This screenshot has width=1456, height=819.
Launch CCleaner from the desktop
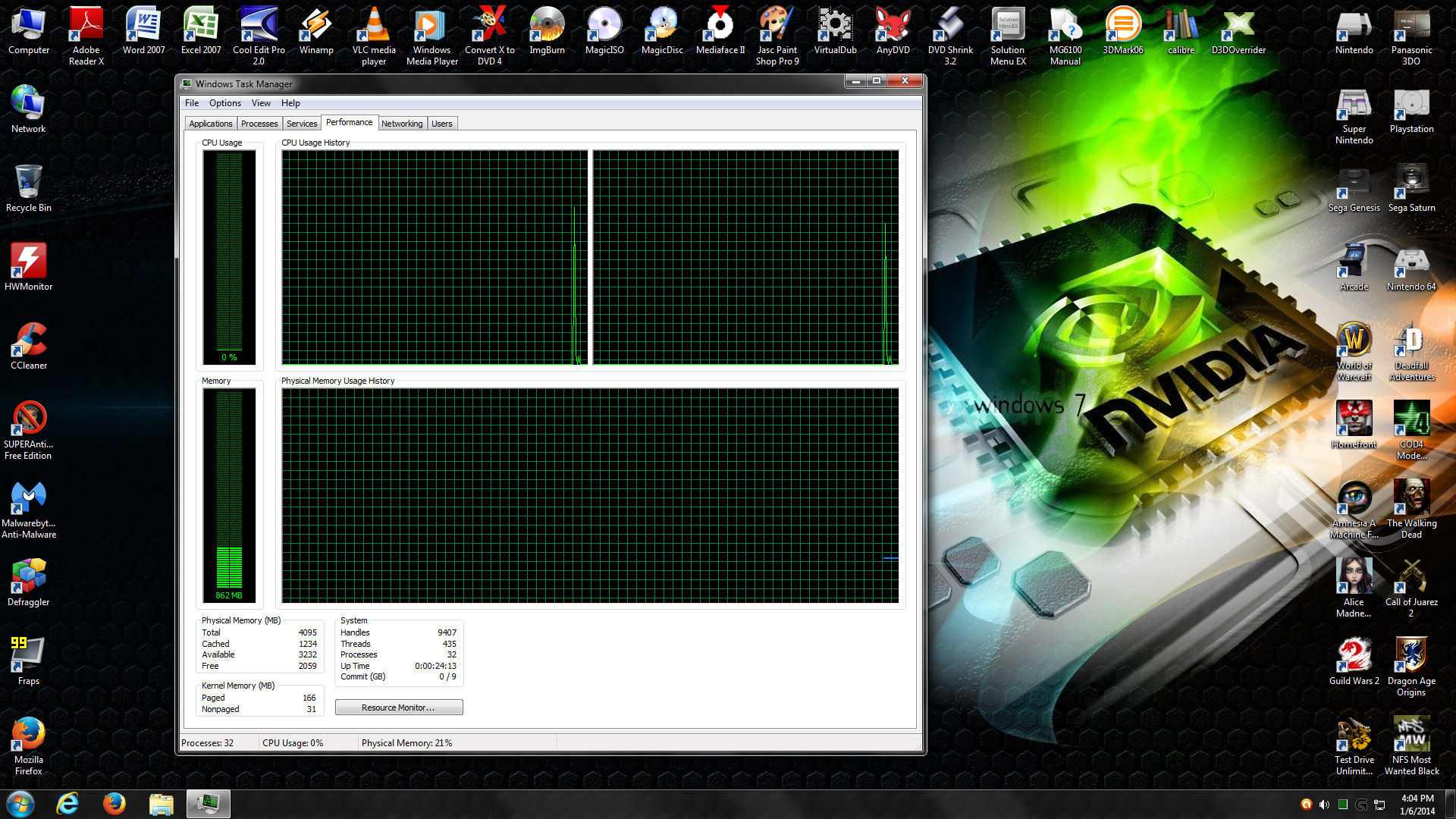click(29, 347)
